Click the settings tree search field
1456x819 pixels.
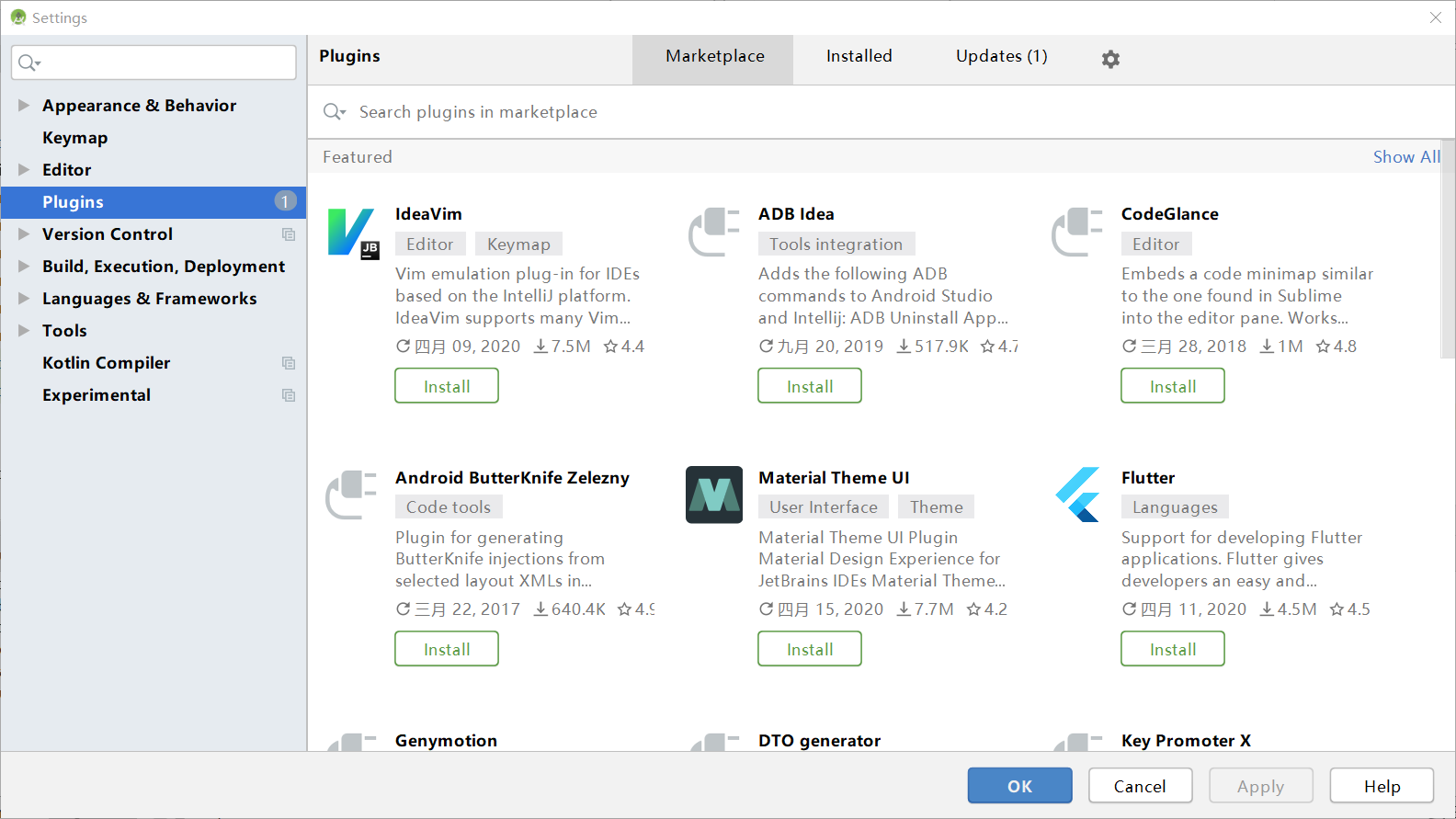(x=154, y=63)
